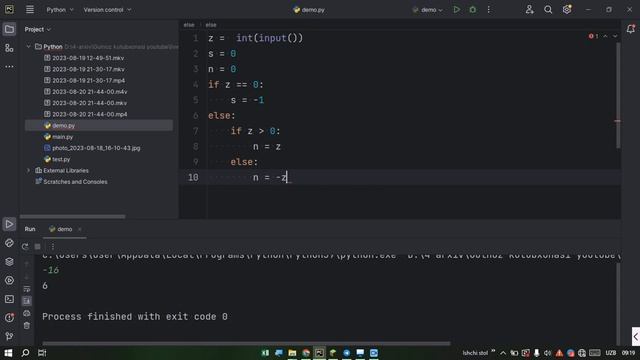The image size is (640, 360).
Task: Open IDE settings gear
Action: point(567,9)
